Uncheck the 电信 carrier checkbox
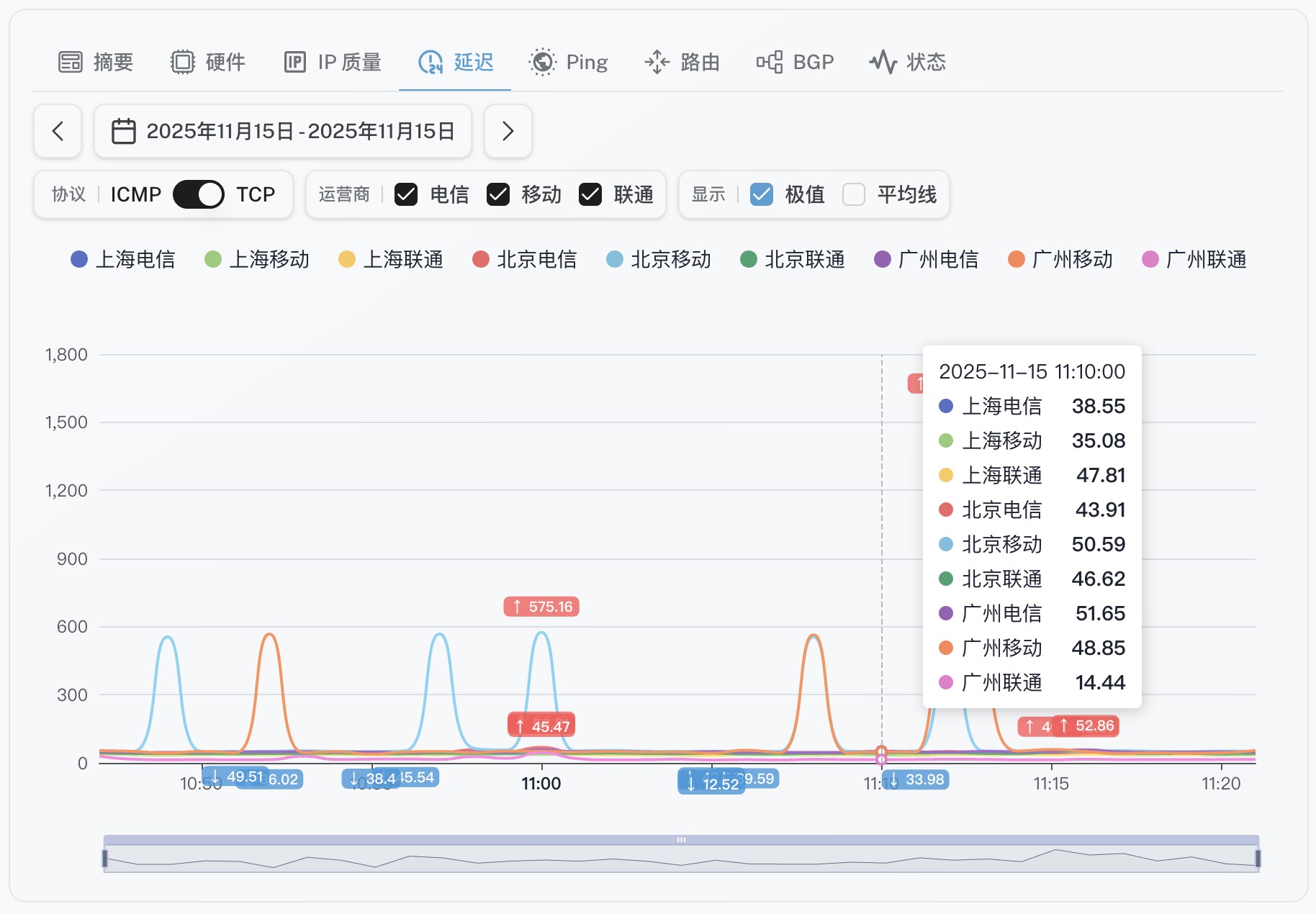The image size is (1316, 914). coord(406,194)
